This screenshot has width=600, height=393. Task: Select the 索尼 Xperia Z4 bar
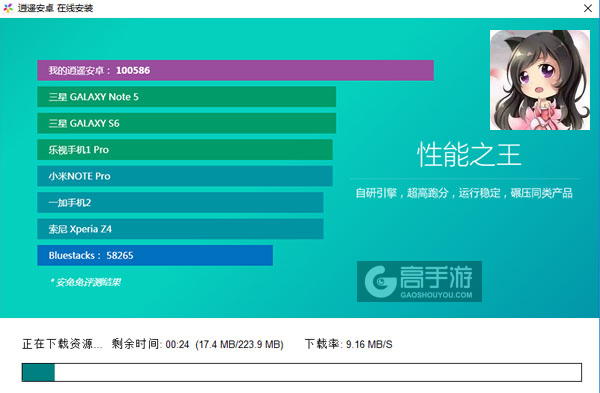click(x=180, y=229)
